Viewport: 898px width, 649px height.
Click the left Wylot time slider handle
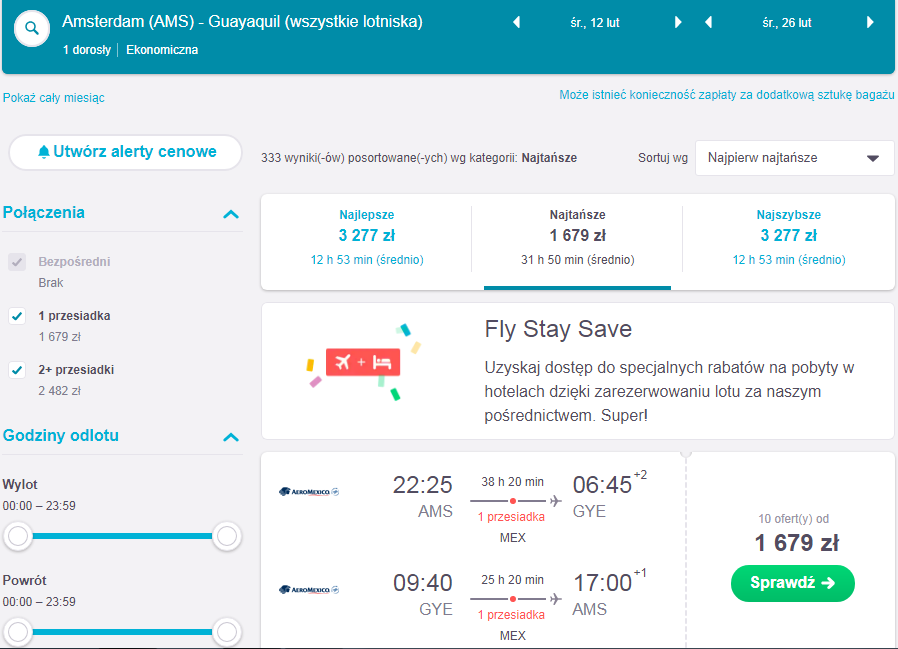18,536
